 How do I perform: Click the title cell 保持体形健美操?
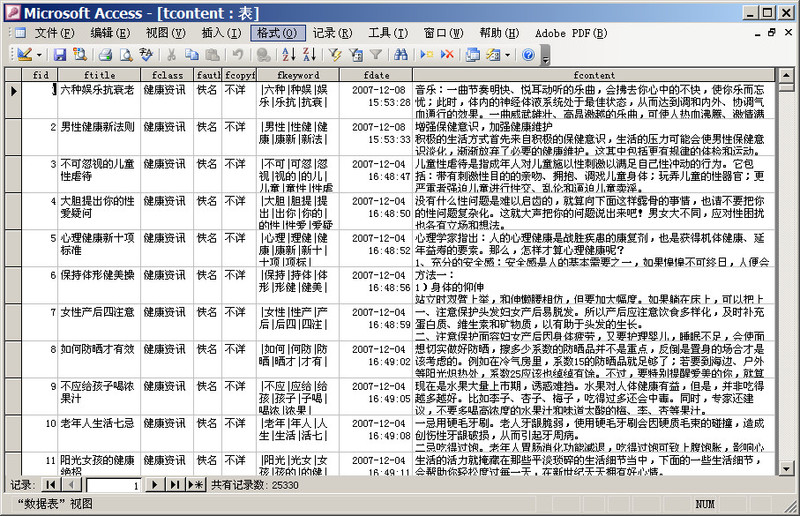(99, 285)
